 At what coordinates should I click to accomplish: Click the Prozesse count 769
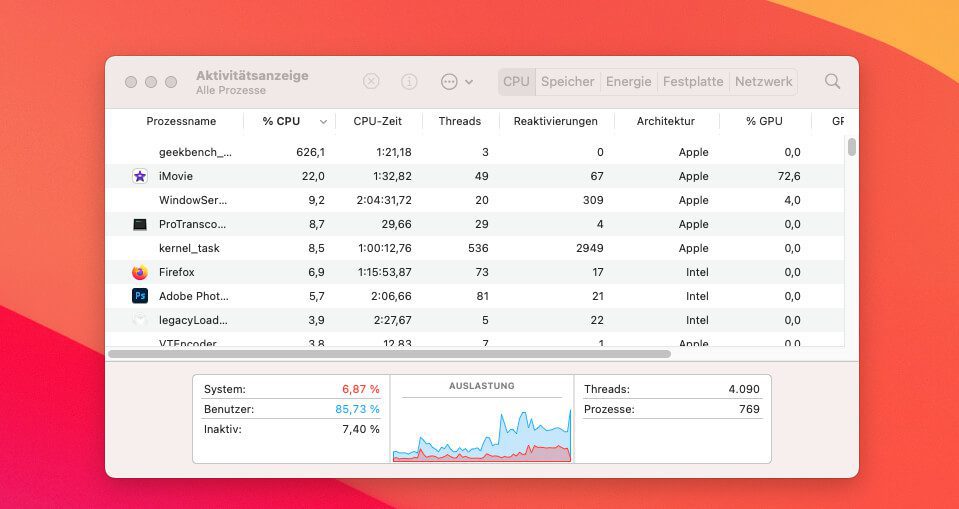[749, 409]
